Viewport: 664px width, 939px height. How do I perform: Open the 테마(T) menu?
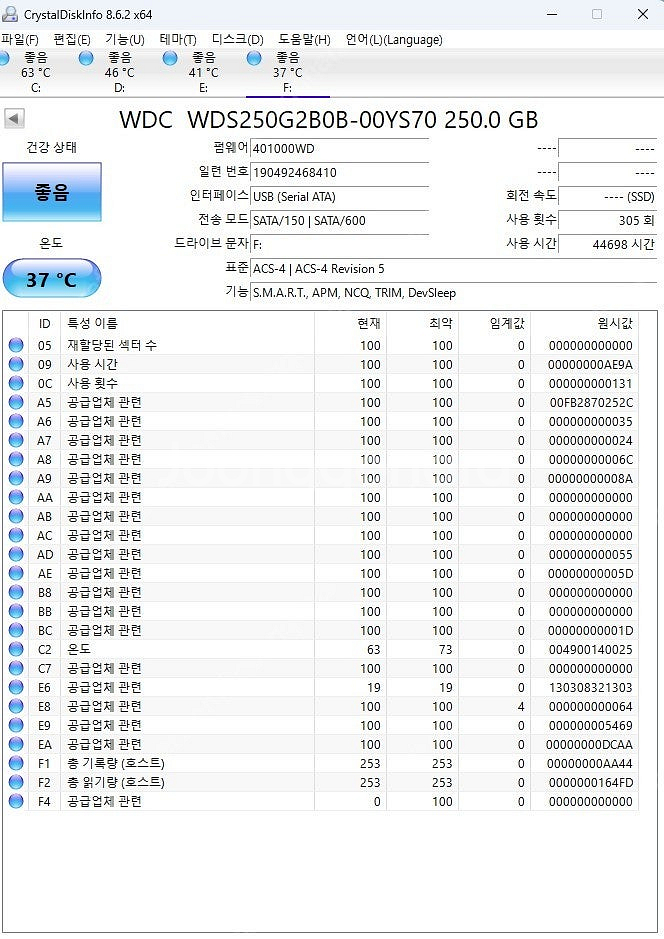[178, 40]
